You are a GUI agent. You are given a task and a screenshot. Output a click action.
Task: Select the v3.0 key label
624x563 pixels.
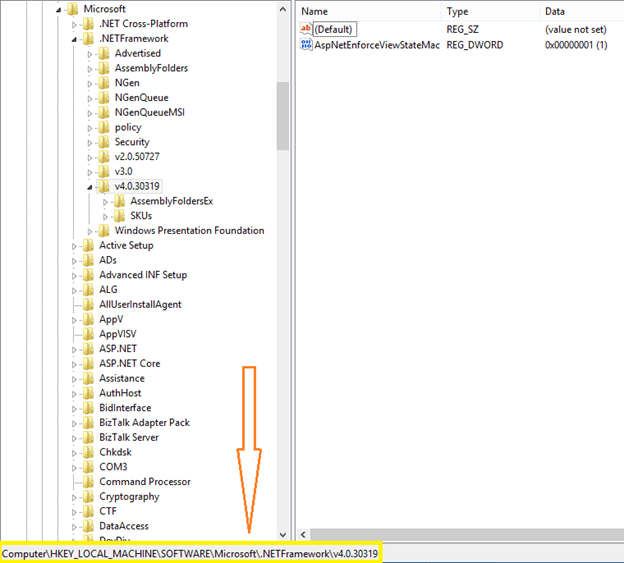point(123,171)
